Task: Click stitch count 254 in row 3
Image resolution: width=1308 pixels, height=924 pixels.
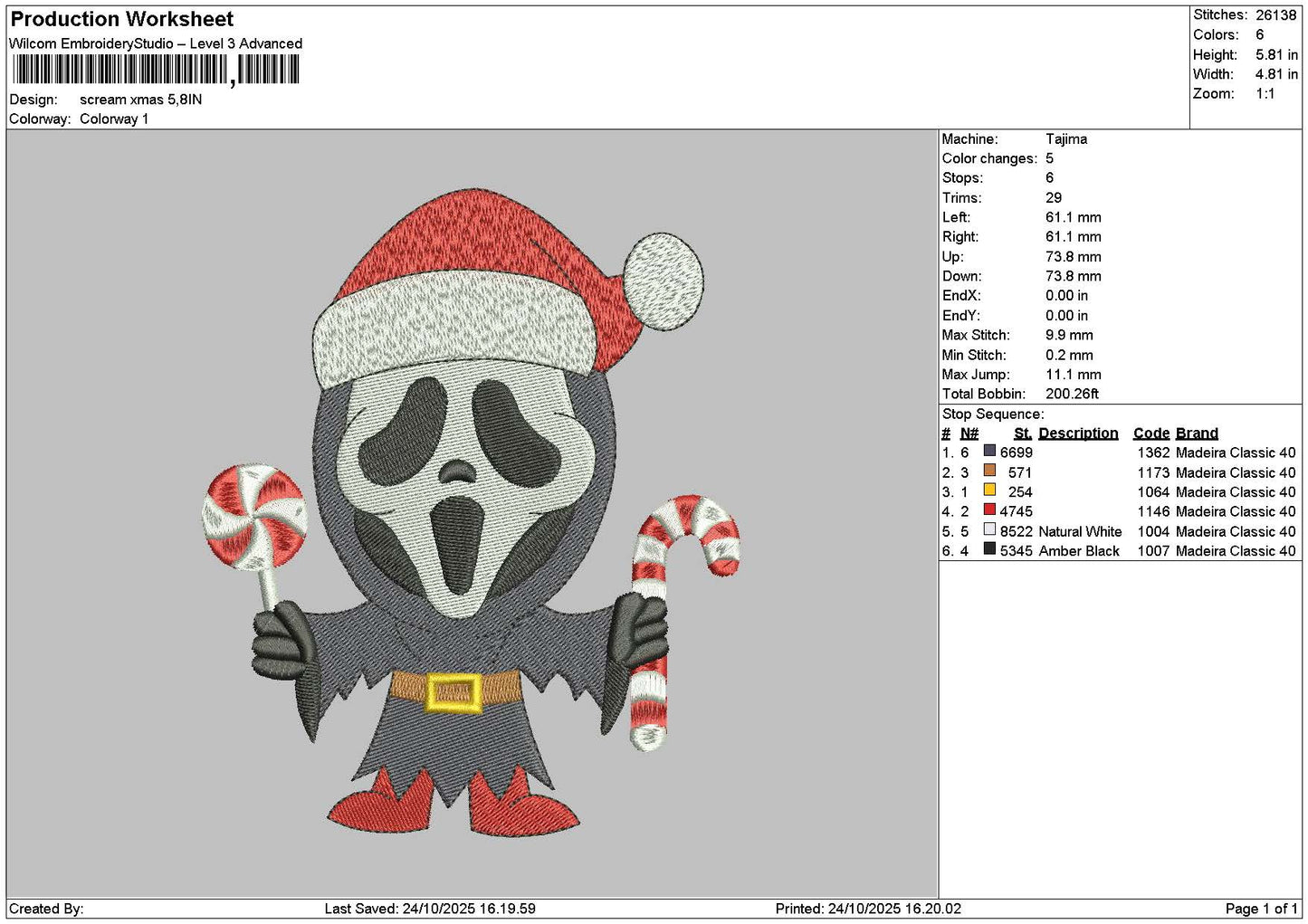Action: tap(1020, 492)
